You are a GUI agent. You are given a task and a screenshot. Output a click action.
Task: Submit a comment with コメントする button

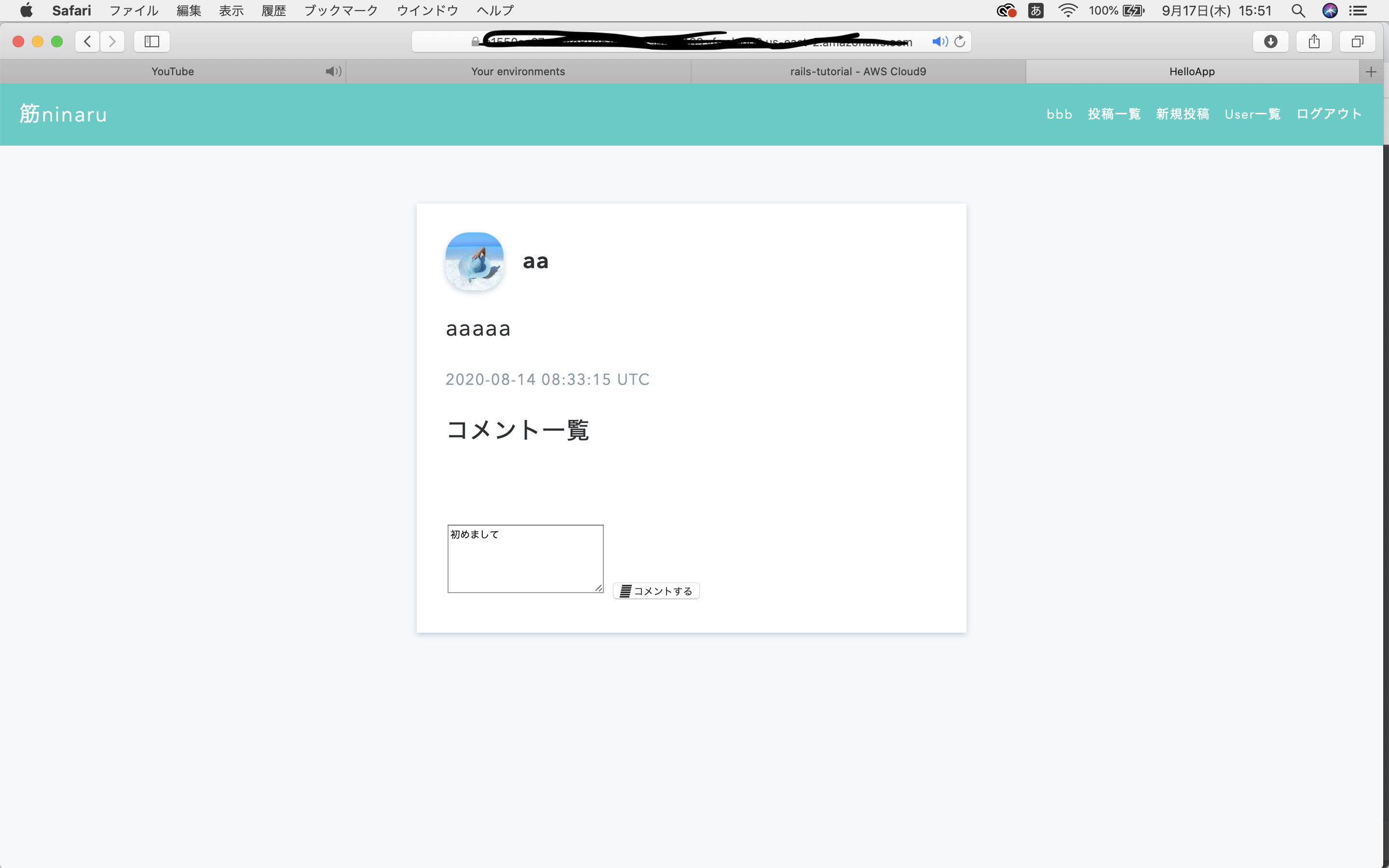point(656,590)
